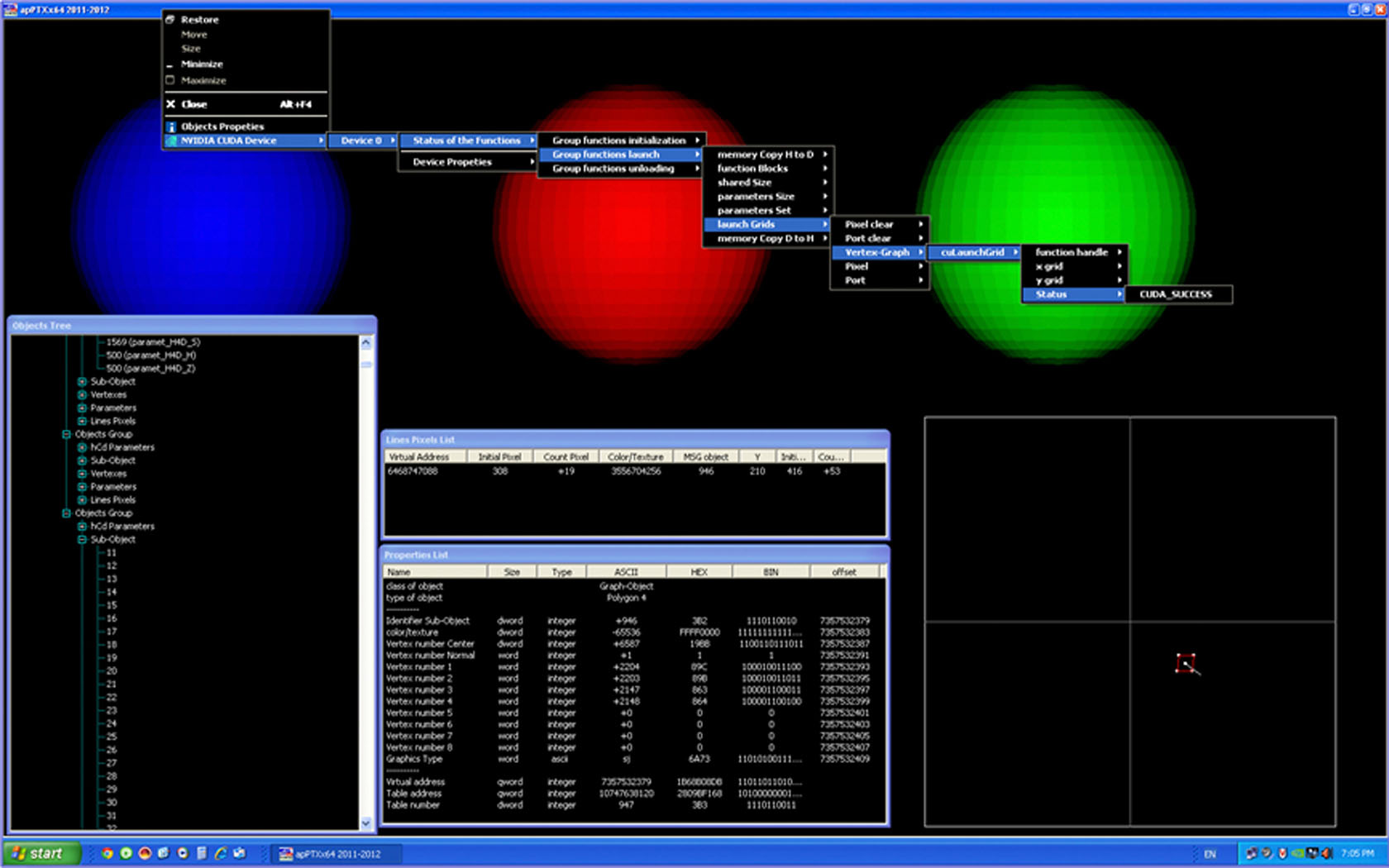Click the green play icon in Quick Launch

(x=126, y=853)
